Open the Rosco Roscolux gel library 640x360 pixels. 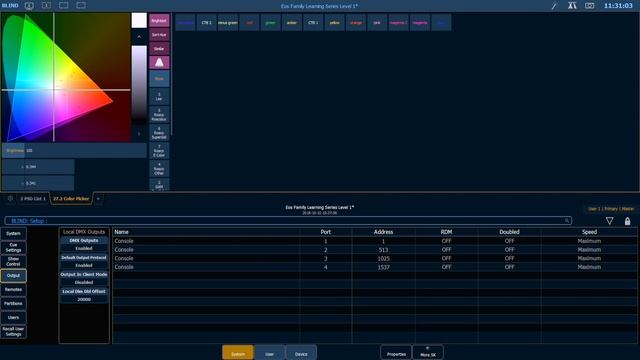coord(159,115)
